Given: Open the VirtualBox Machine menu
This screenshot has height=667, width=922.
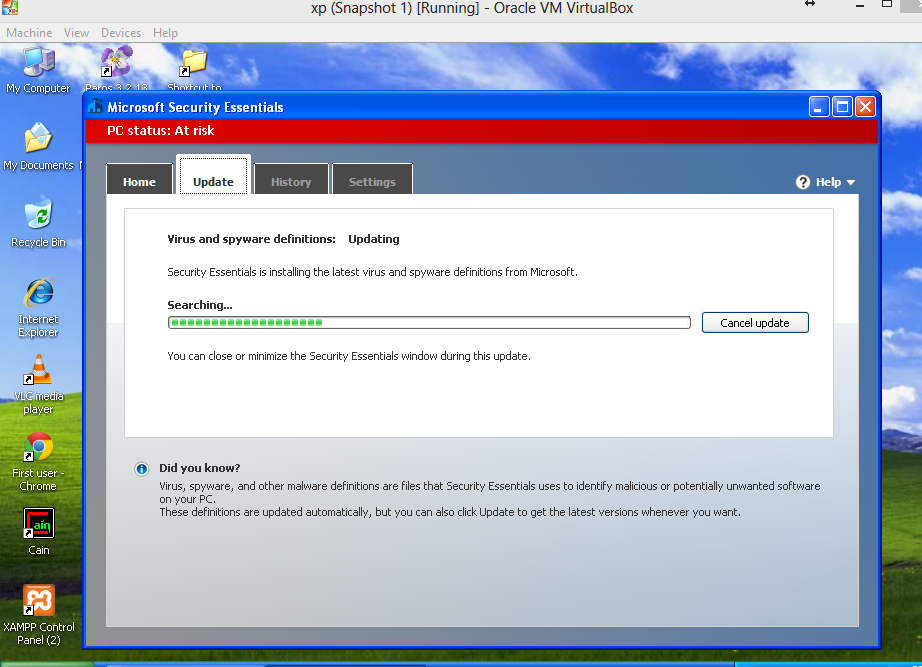Looking at the screenshot, I should (29, 33).
